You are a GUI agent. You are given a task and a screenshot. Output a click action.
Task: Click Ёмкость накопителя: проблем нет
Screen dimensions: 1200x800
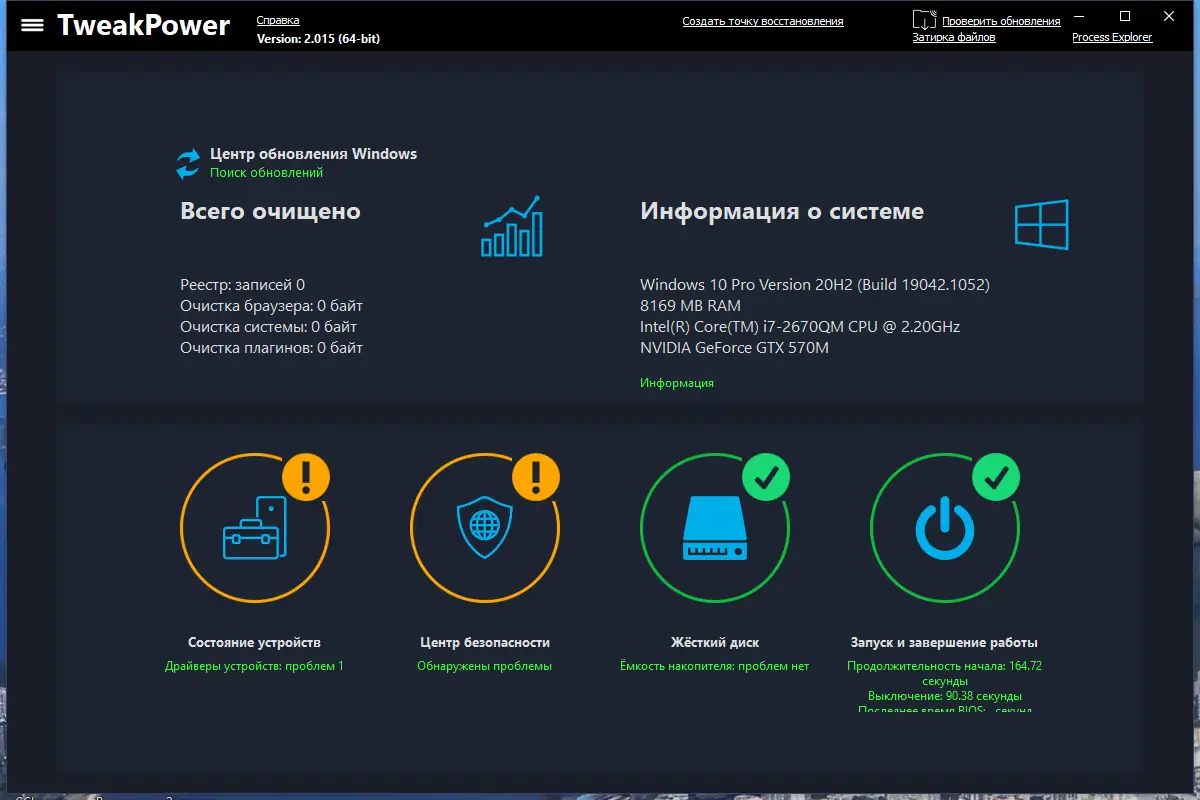pyautogui.click(x=714, y=666)
